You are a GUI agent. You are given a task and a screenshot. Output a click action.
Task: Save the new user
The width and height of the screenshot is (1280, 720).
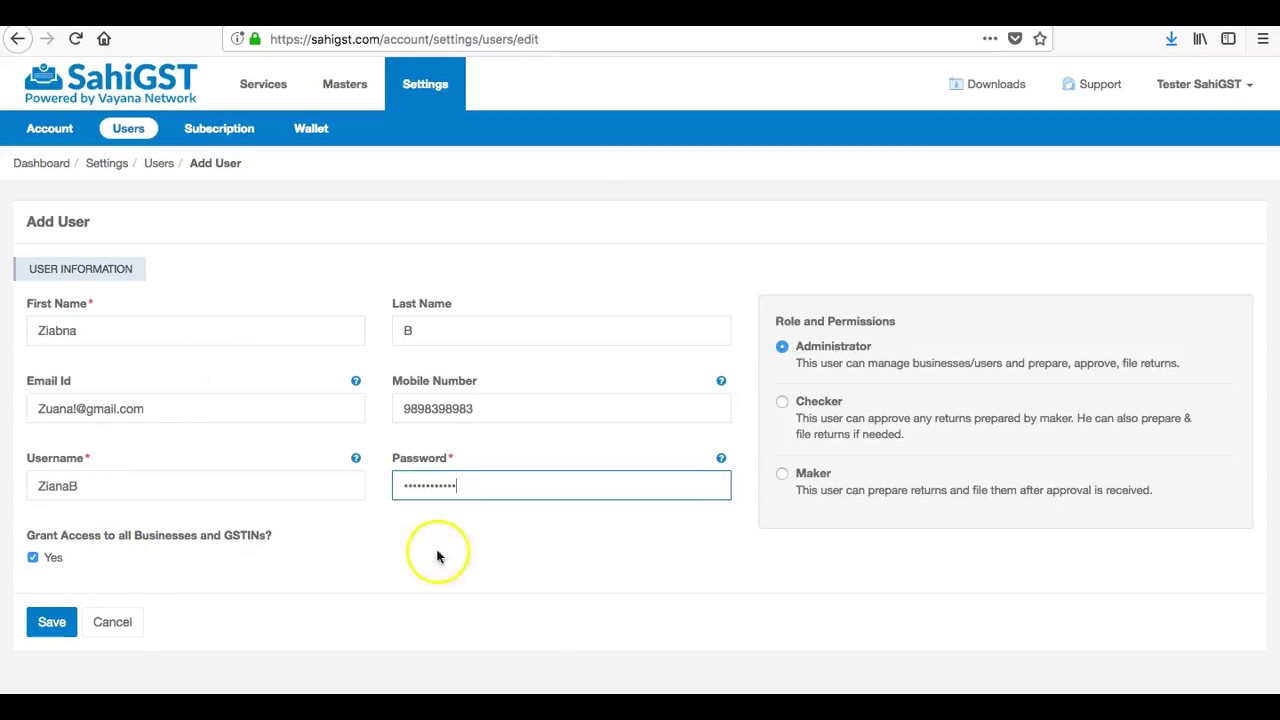pyautogui.click(x=52, y=622)
